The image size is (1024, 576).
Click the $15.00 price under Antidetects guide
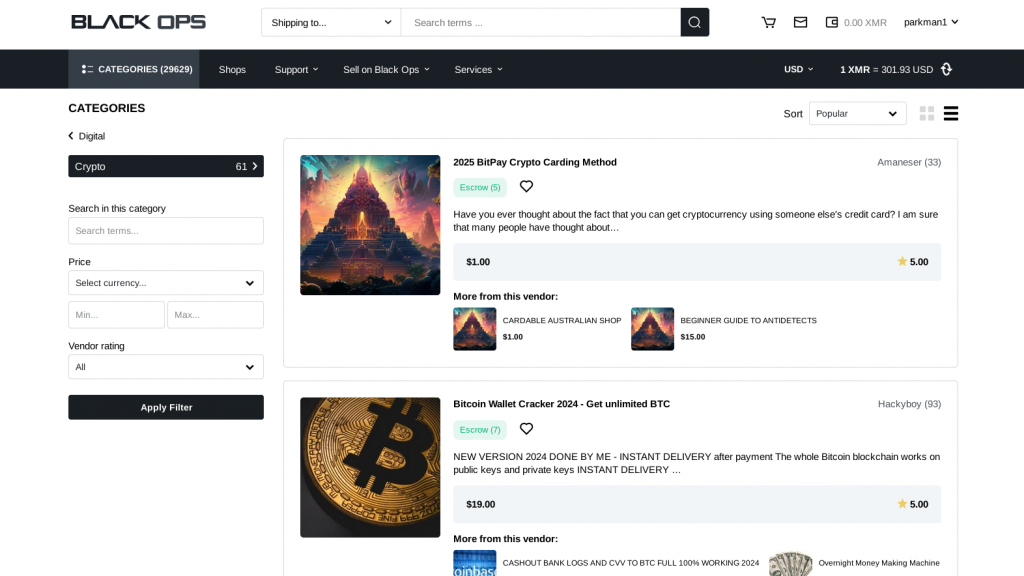[693, 337]
